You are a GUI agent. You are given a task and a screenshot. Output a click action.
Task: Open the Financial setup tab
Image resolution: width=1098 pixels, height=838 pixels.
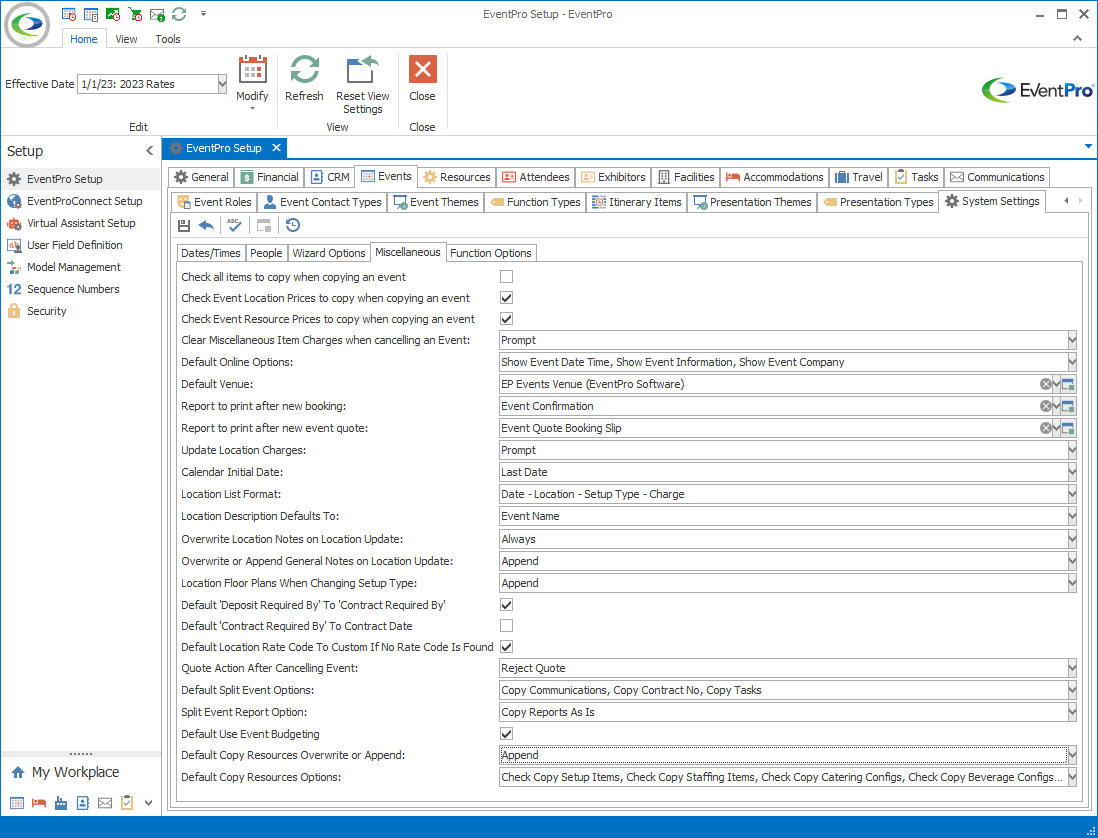pos(270,177)
